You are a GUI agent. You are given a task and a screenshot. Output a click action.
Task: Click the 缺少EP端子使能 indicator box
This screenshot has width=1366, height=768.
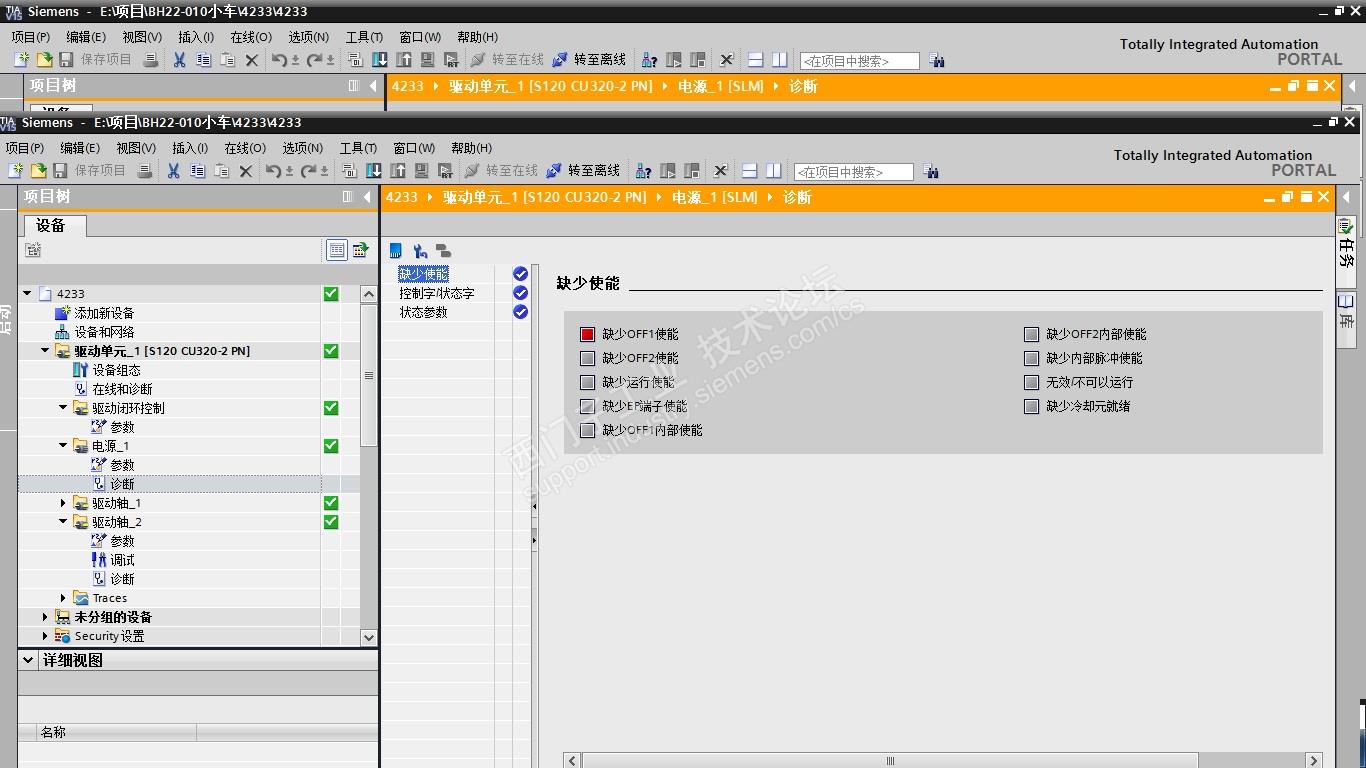click(x=587, y=406)
